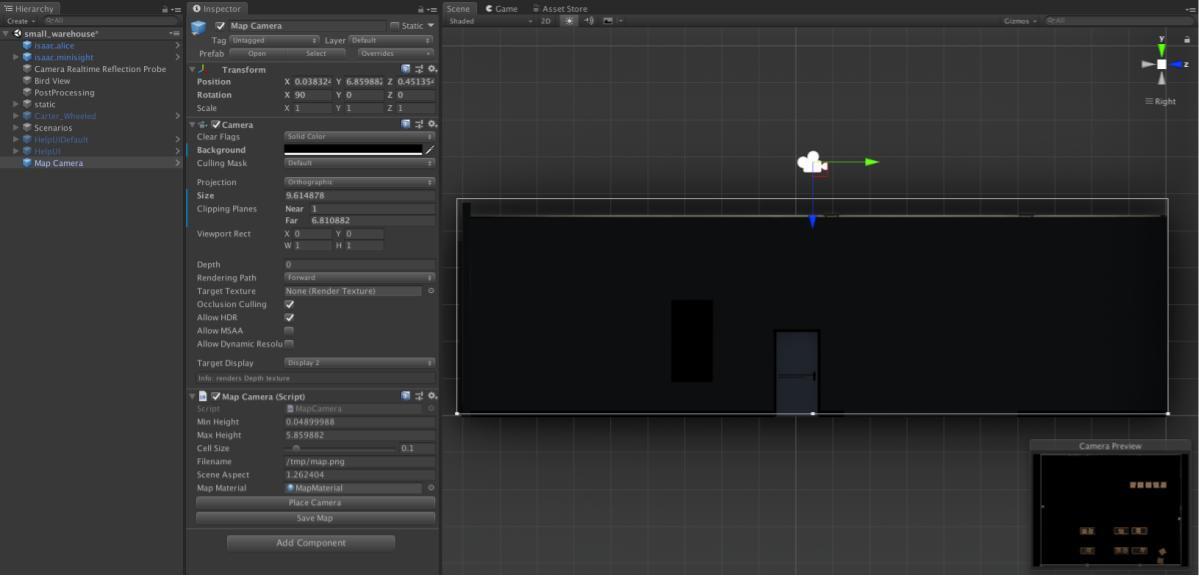Expand the Carter_Wheeled hierarchy item
The width and height of the screenshot is (1199, 576).
tap(15, 116)
